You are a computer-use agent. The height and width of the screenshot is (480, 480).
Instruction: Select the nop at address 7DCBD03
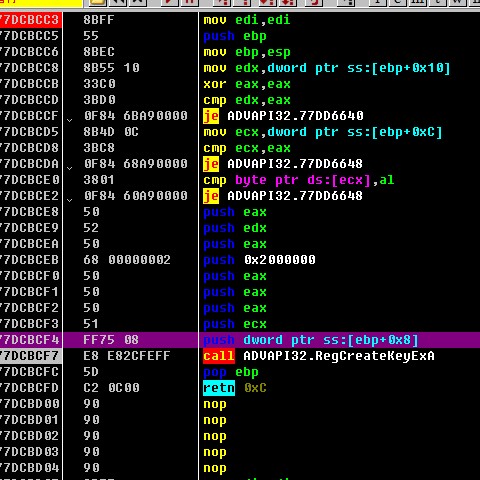[215, 453]
